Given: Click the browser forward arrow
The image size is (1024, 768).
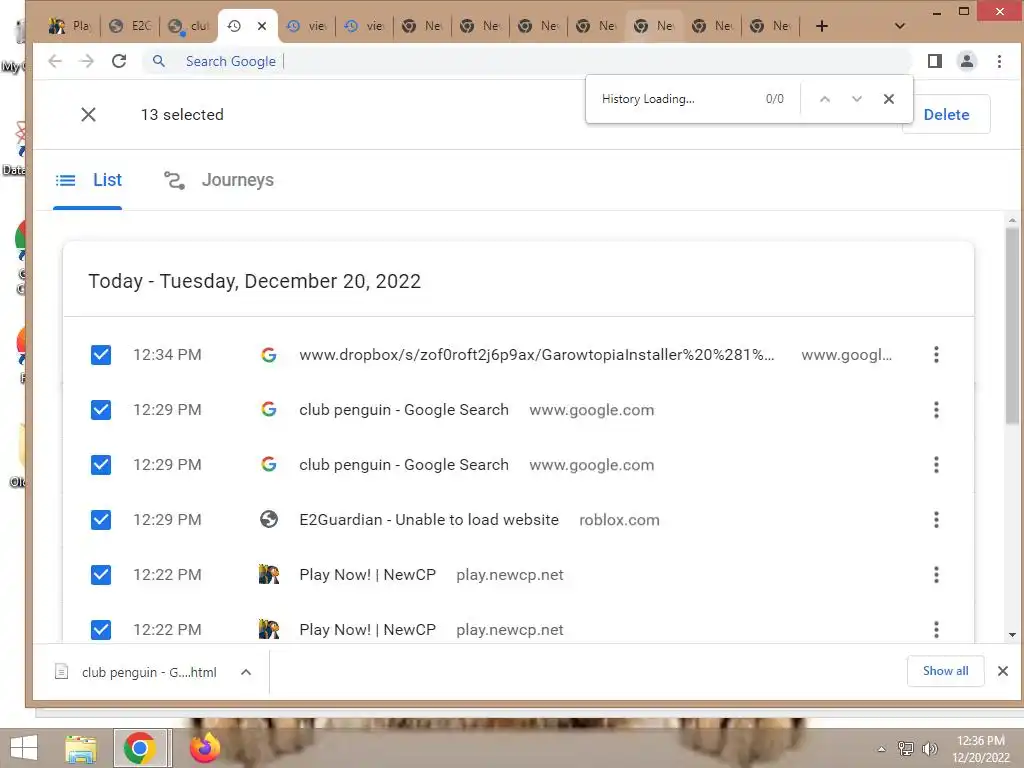Looking at the screenshot, I should (x=86, y=61).
